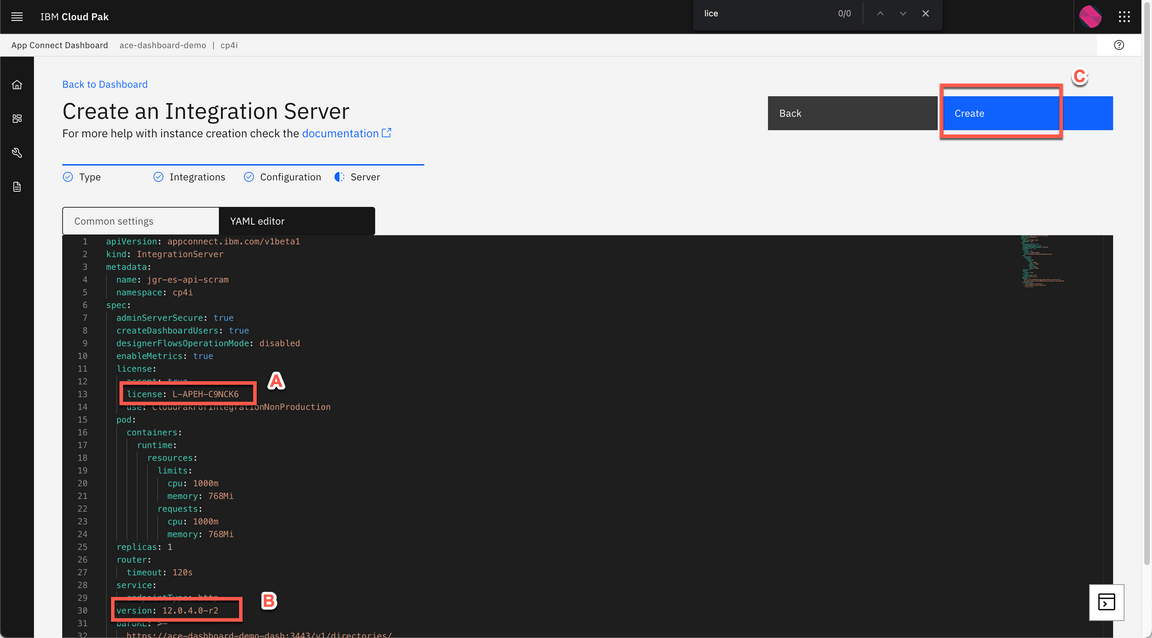
Task: Open the user profile avatar
Action: [x=1090, y=16]
